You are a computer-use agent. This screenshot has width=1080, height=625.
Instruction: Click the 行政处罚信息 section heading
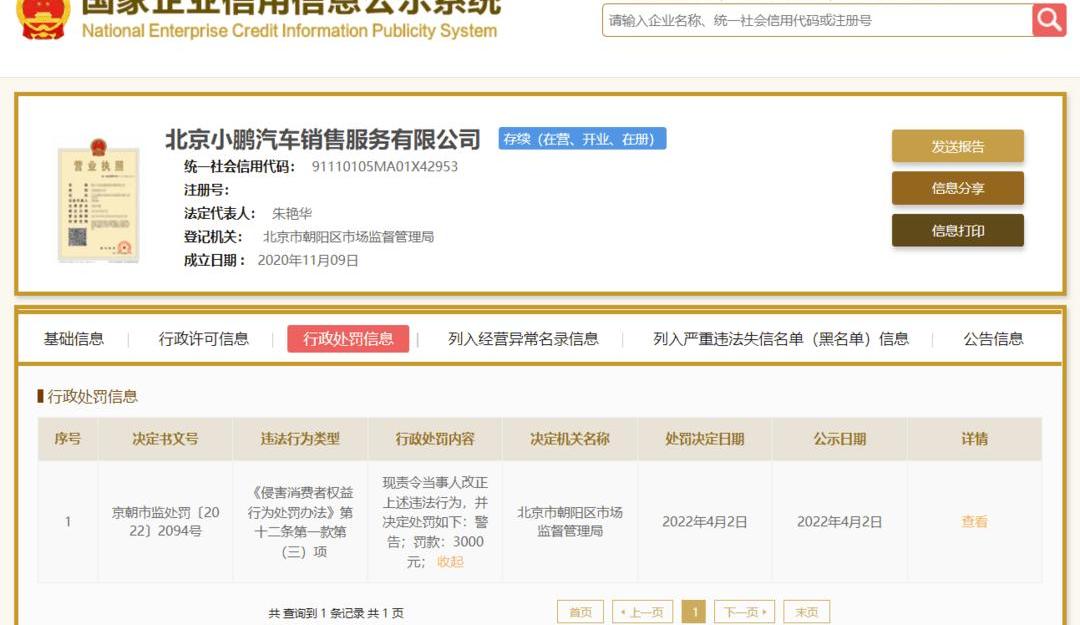(92, 396)
